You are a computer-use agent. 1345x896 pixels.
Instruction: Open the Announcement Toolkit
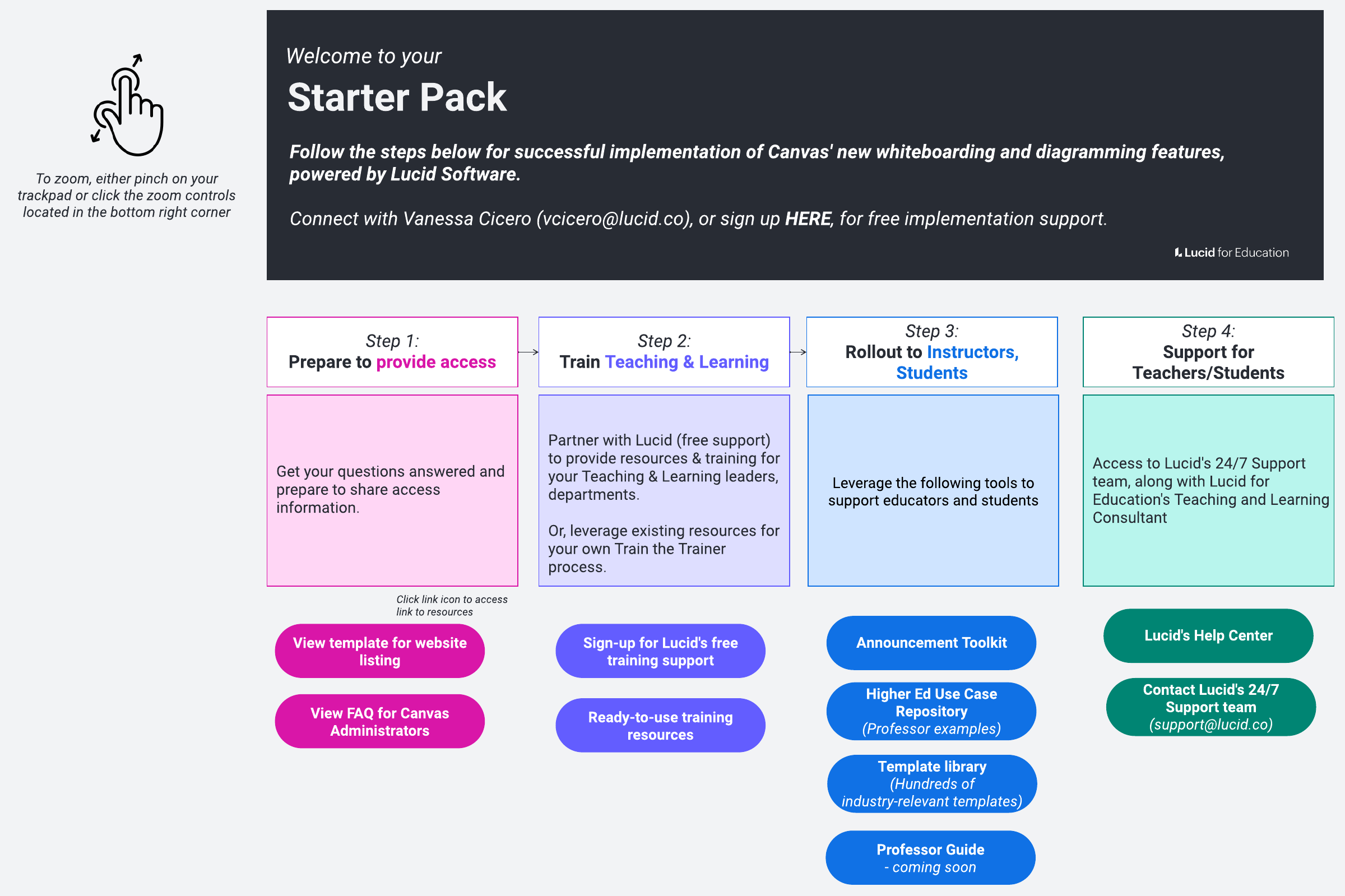931,643
